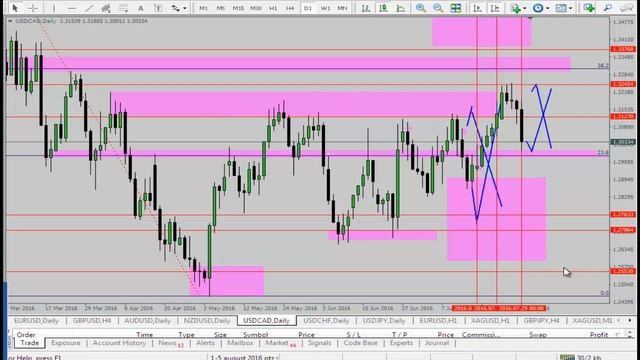
Task: Choose the Trendline drawing tool
Action: [x=89, y=8]
